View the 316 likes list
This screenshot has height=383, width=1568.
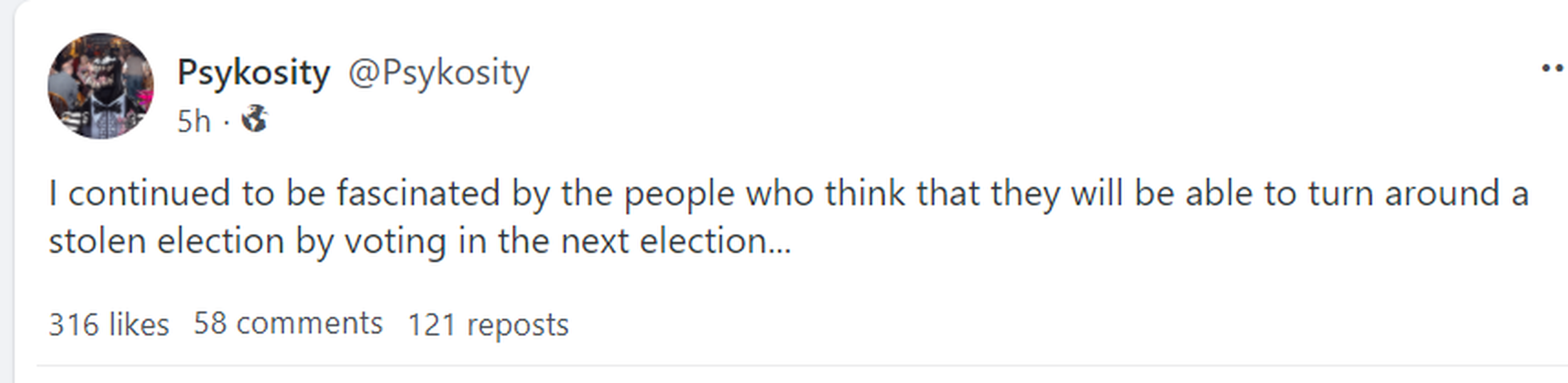[108, 324]
